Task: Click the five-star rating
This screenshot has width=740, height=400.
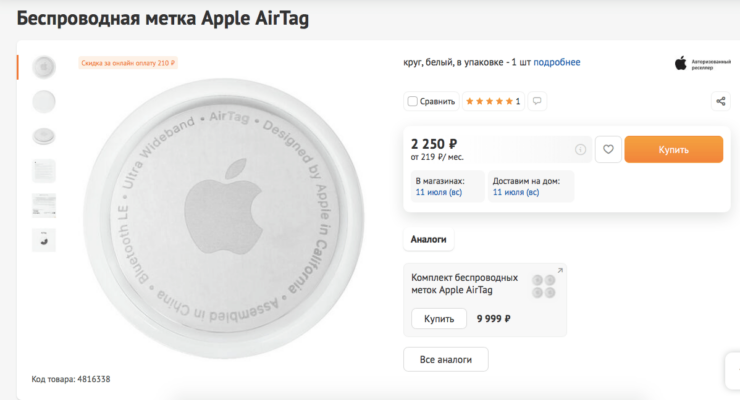Action: 489,101
